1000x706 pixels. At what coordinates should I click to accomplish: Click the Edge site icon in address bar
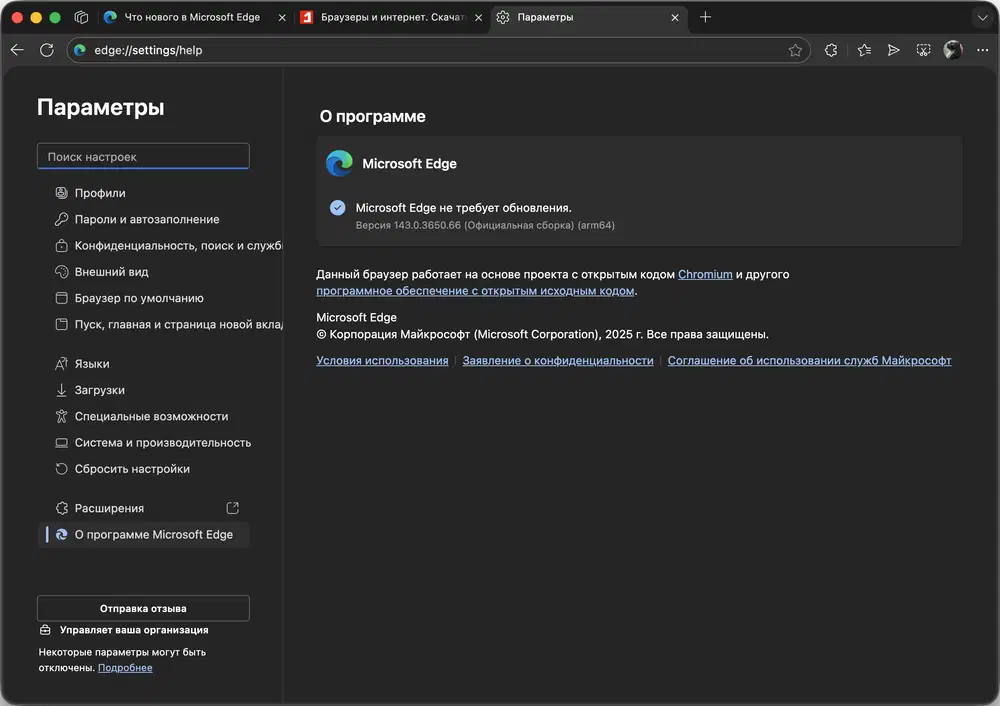coord(80,50)
